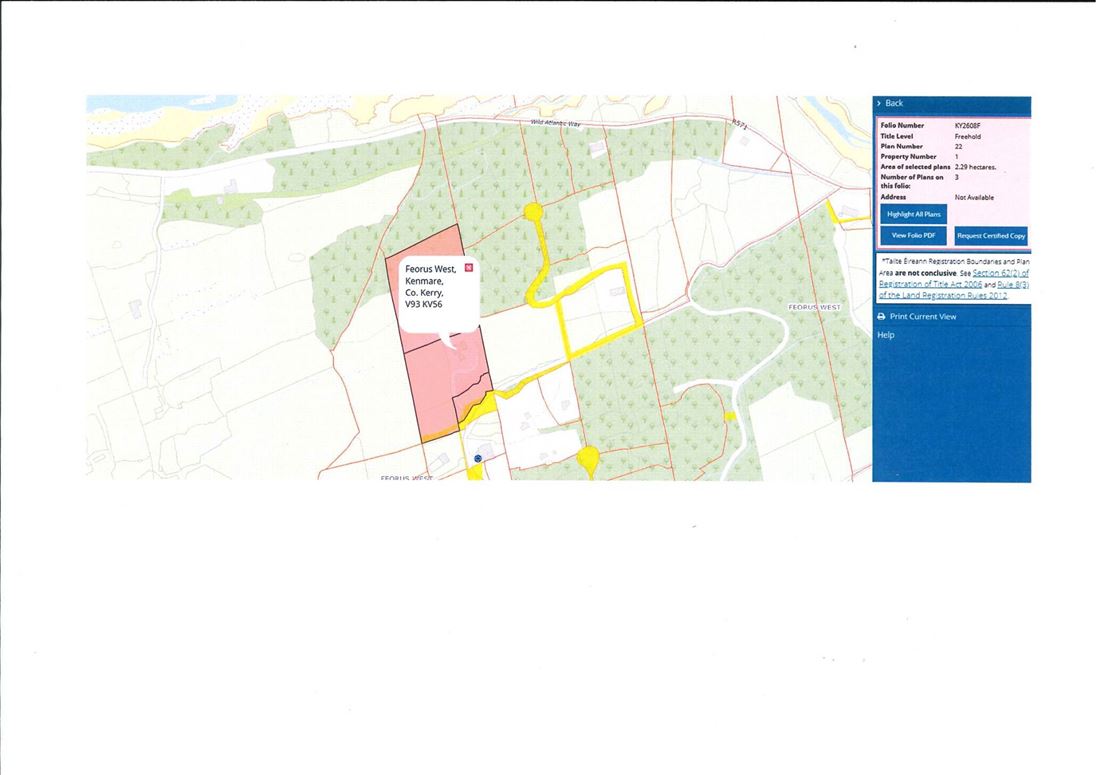Highlight All Plans on this folio
1096x775 pixels.
pos(914,215)
